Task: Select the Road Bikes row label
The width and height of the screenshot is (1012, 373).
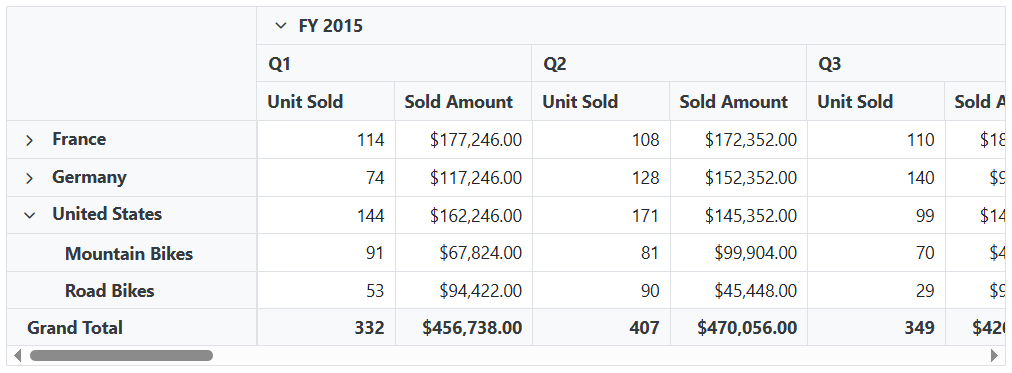Action: point(109,291)
